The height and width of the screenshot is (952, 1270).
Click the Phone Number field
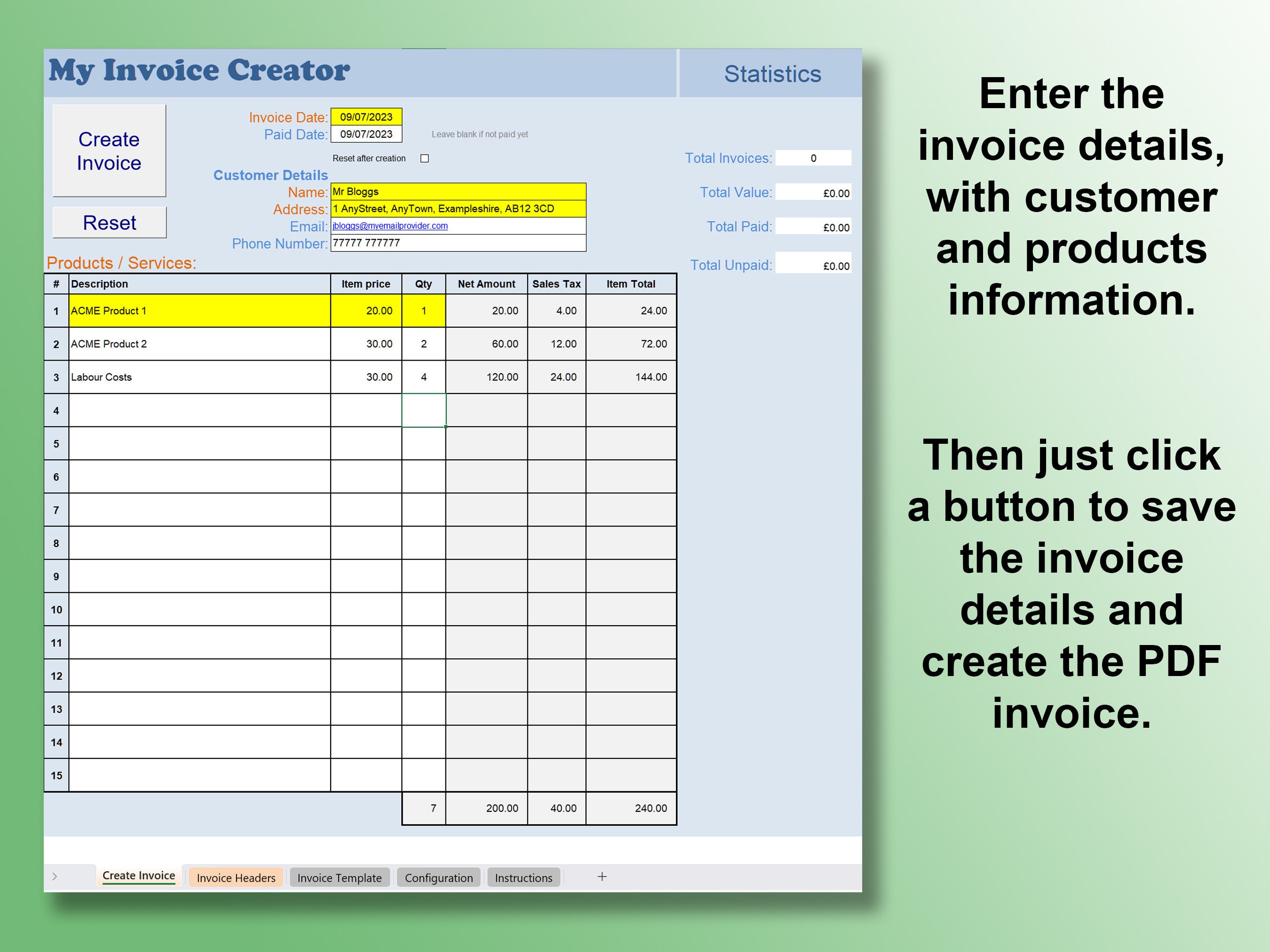pos(458,243)
